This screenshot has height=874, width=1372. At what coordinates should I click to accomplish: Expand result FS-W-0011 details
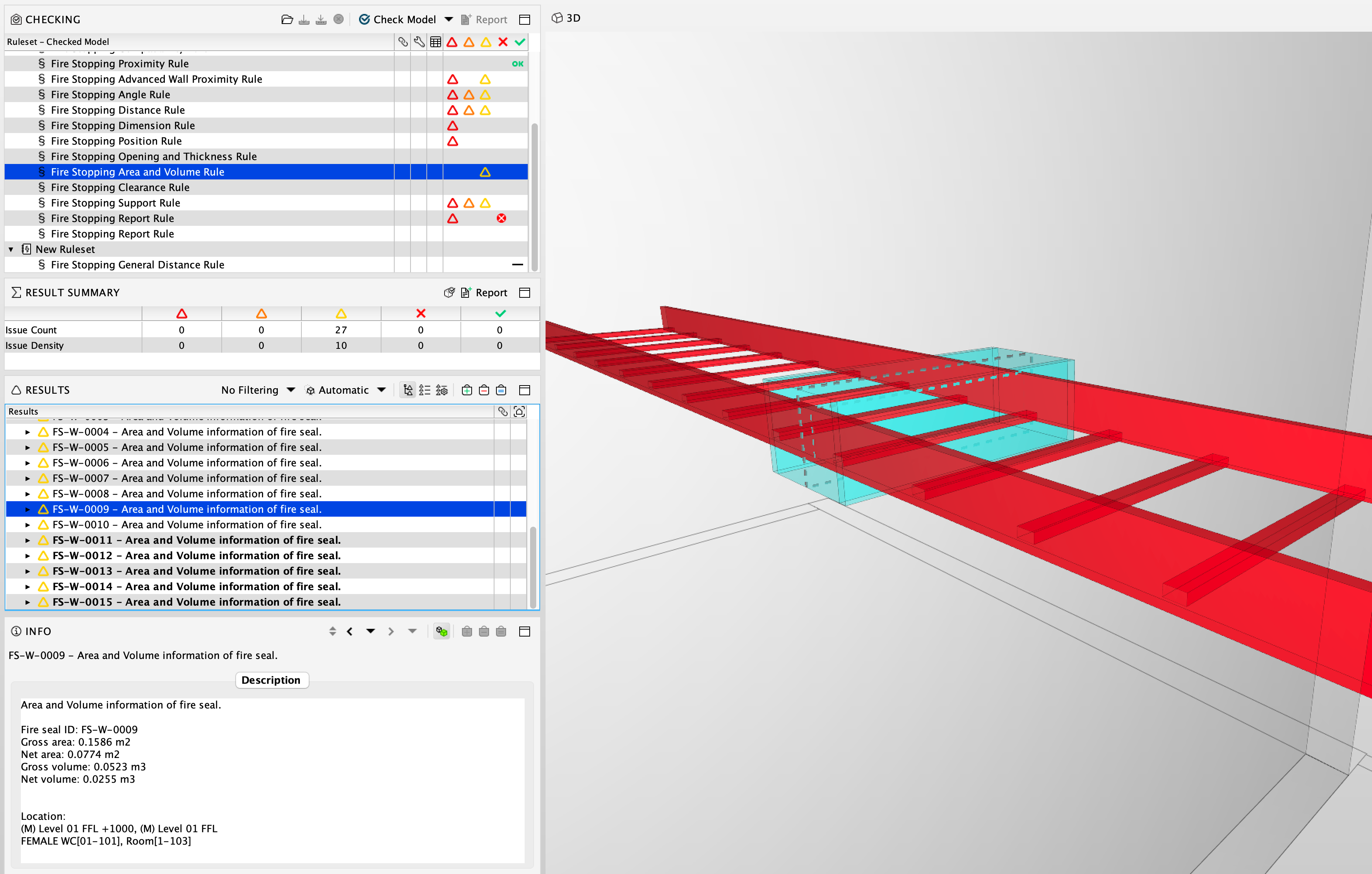coord(28,540)
